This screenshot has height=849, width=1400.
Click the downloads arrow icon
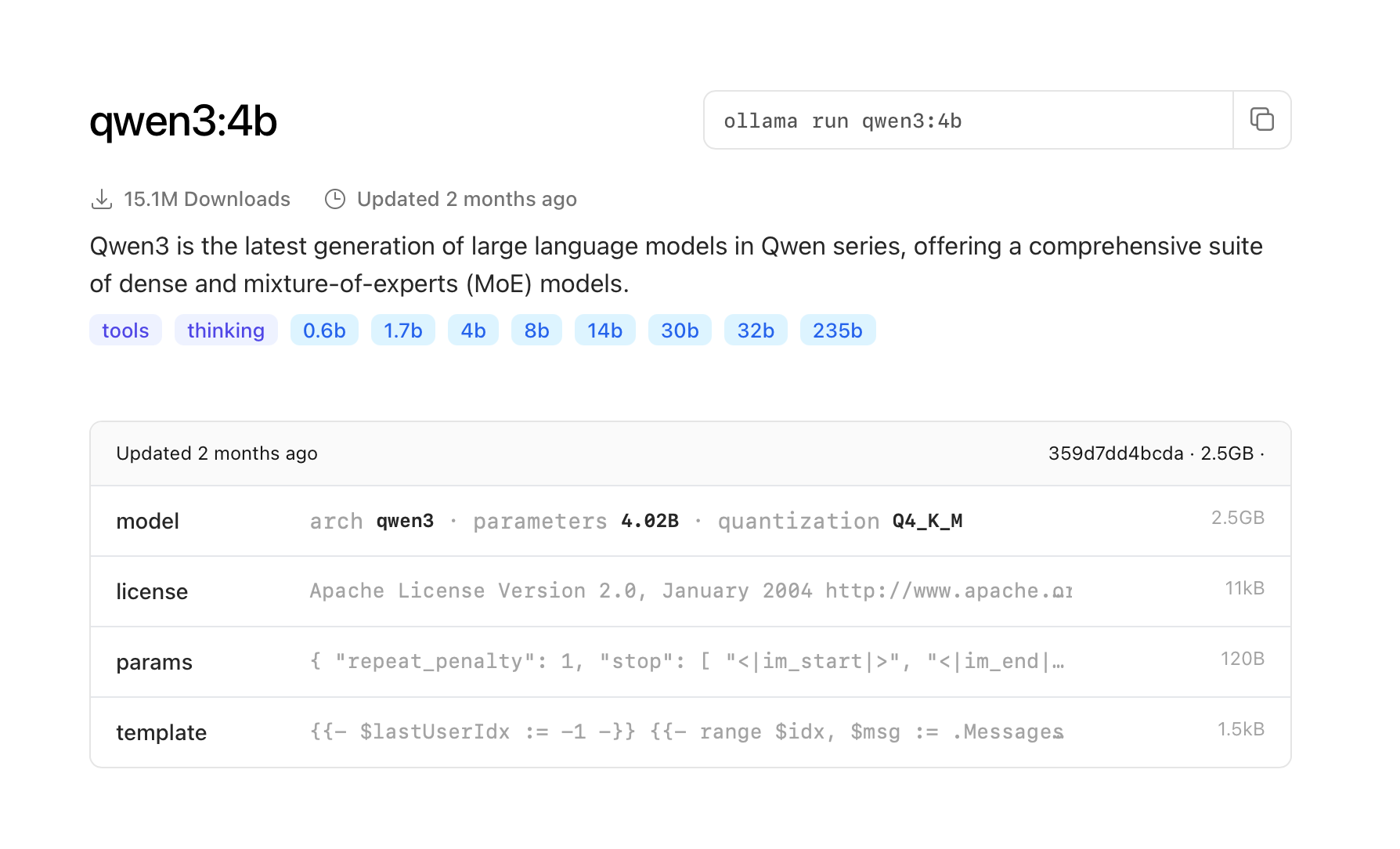tap(102, 200)
